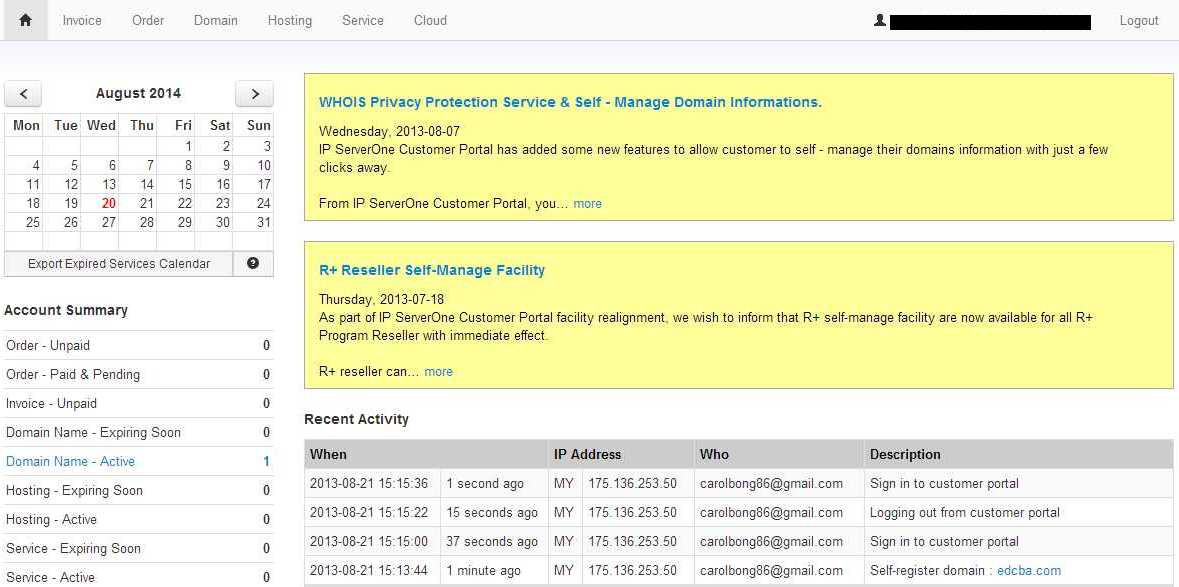Export Expired Services Calendar

tap(119, 264)
